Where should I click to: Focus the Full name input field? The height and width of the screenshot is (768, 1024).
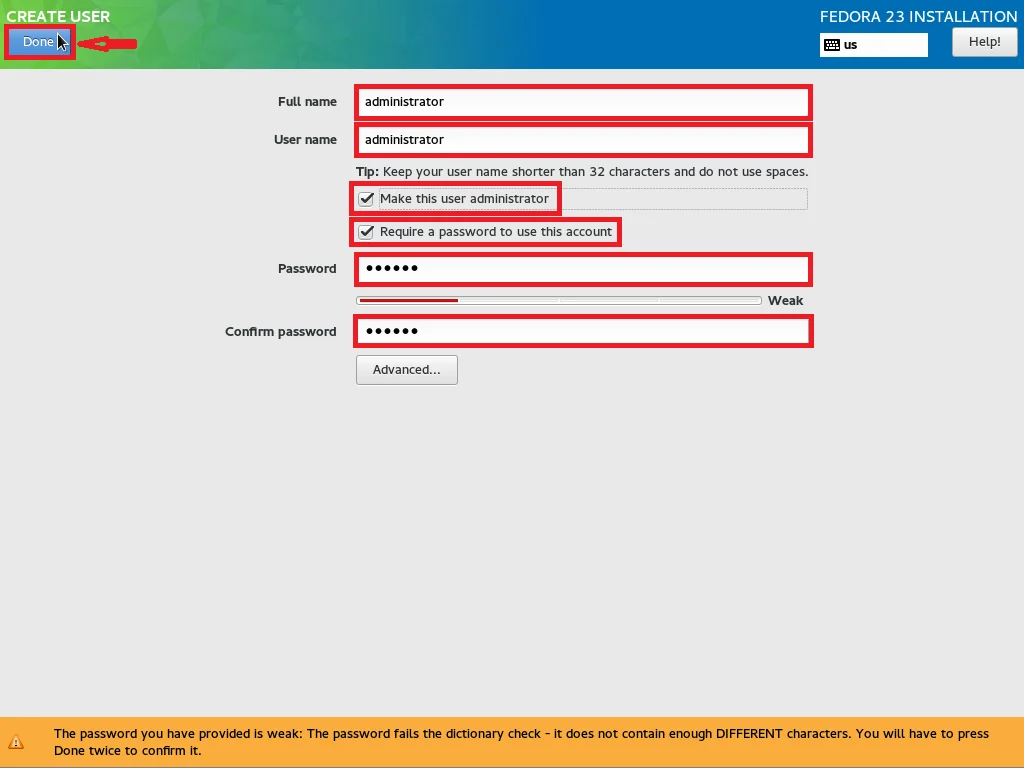point(583,102)
